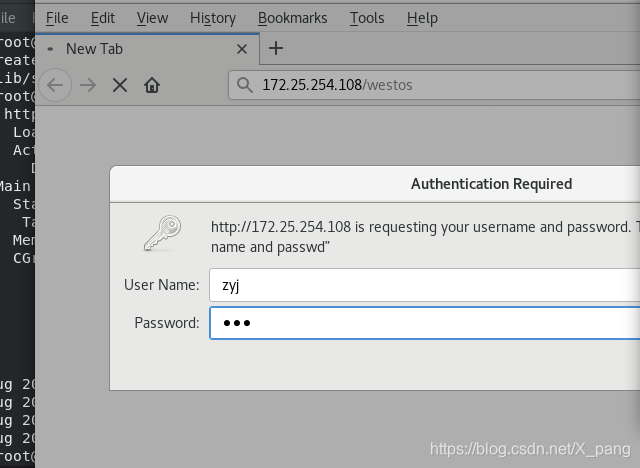The image size is (640, 468).
Task: Open the Bookmarks menu
Action: tap(292, 18)
